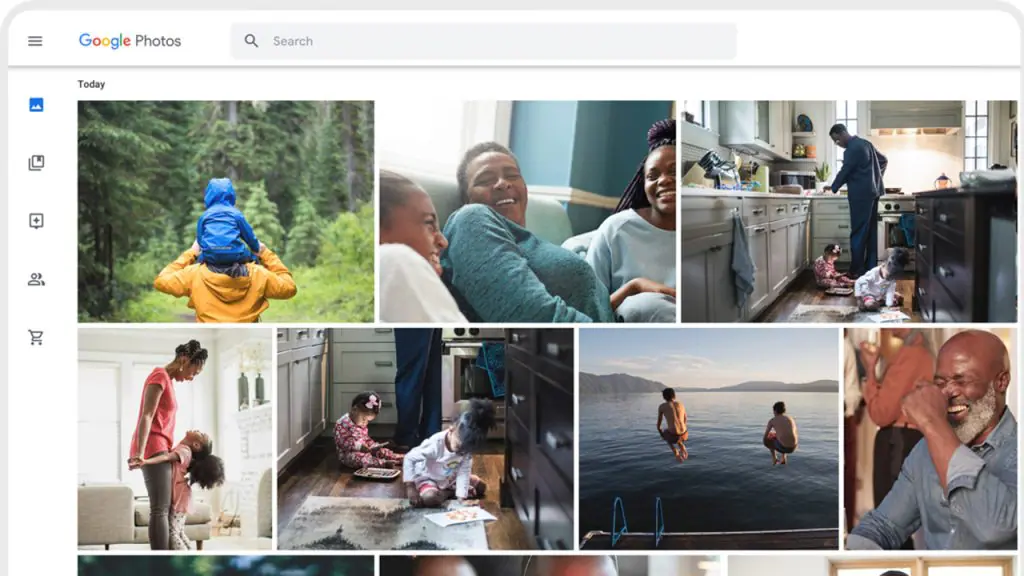Open photo of laughing bearded man
1024x576 pixels.
(930, 438)
